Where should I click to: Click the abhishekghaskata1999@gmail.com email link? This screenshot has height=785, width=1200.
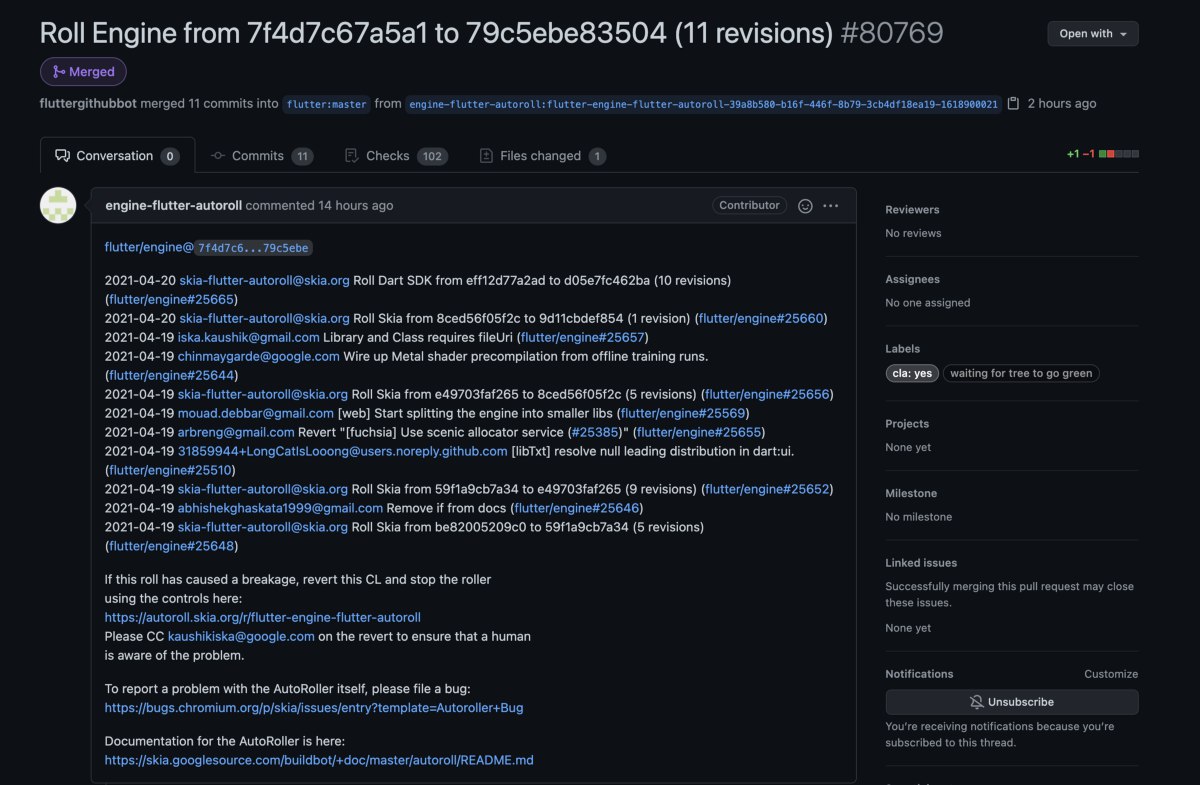(x=280, y=508)
